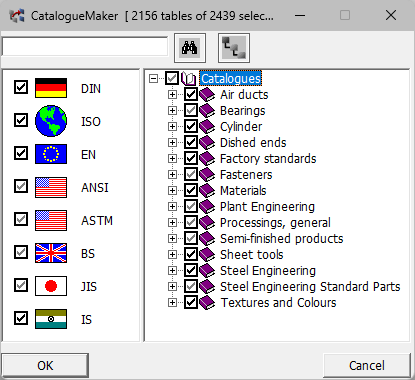
Task: Expand the Dished ends node
Action: (172, 143)
